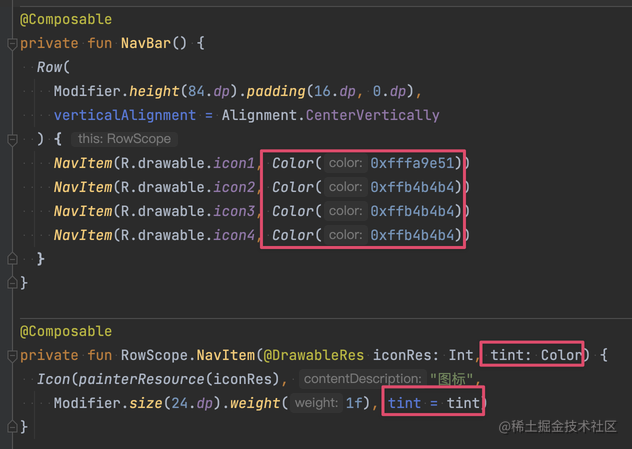Collapse the RowScope.NavItem function fold marker

point(12,355)
